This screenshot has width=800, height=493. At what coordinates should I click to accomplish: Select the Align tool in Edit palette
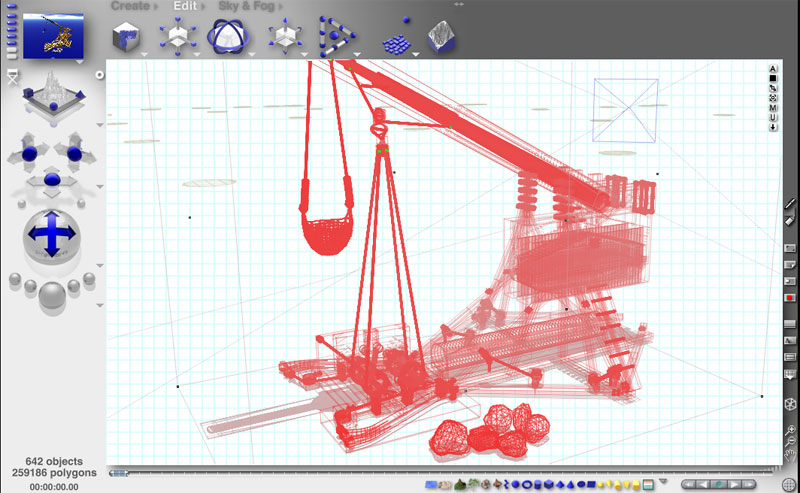335,37
